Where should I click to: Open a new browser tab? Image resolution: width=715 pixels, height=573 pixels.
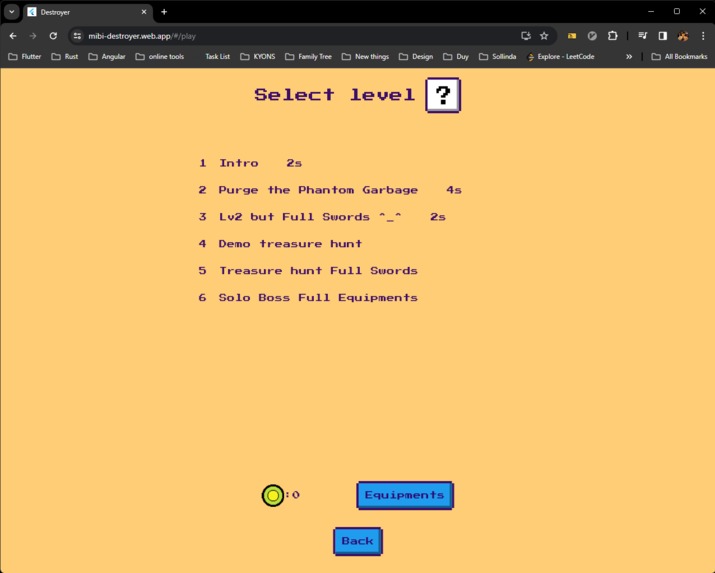point(164,12)
